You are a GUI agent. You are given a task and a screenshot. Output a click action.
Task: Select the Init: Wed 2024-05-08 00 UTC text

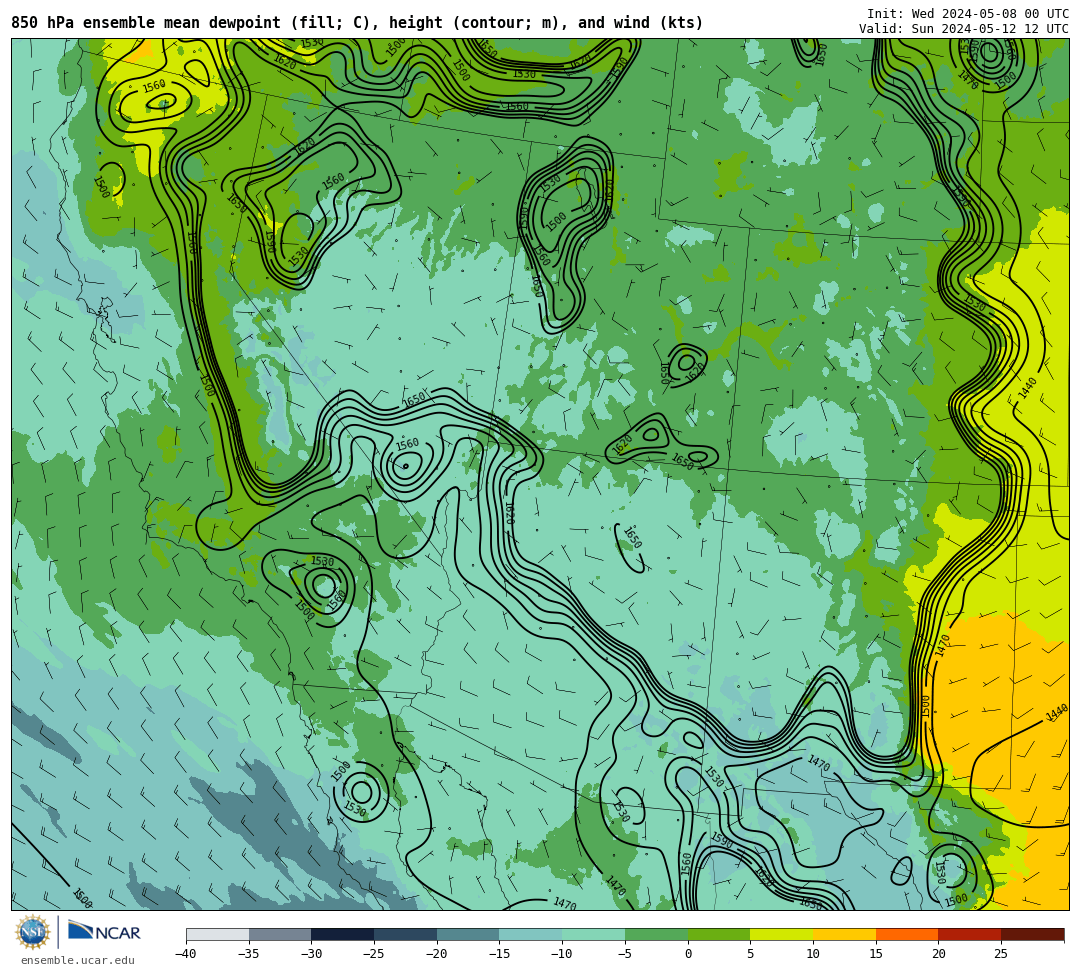click(968, 14)
